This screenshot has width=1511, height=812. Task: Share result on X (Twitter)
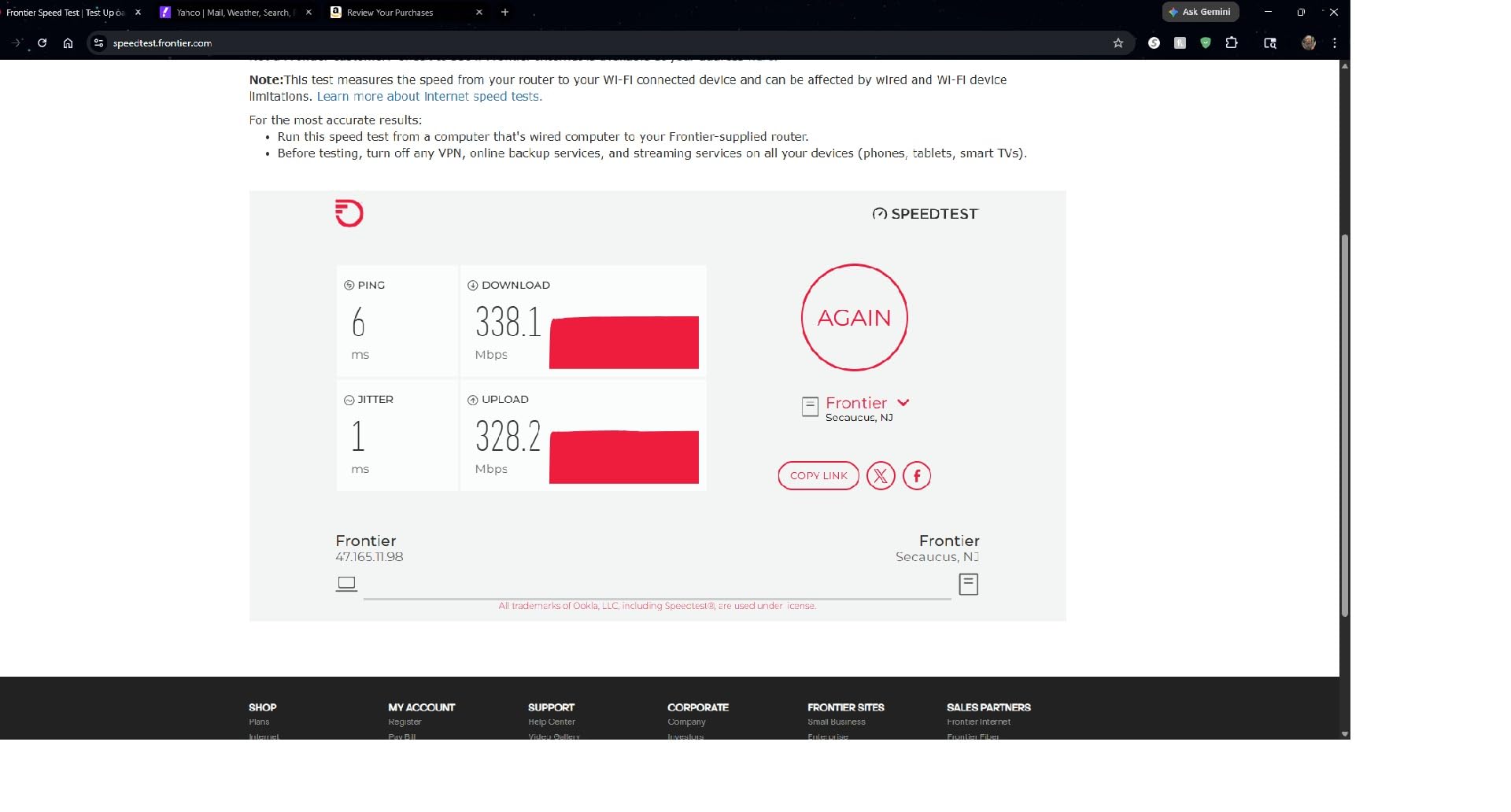(881, 475)
